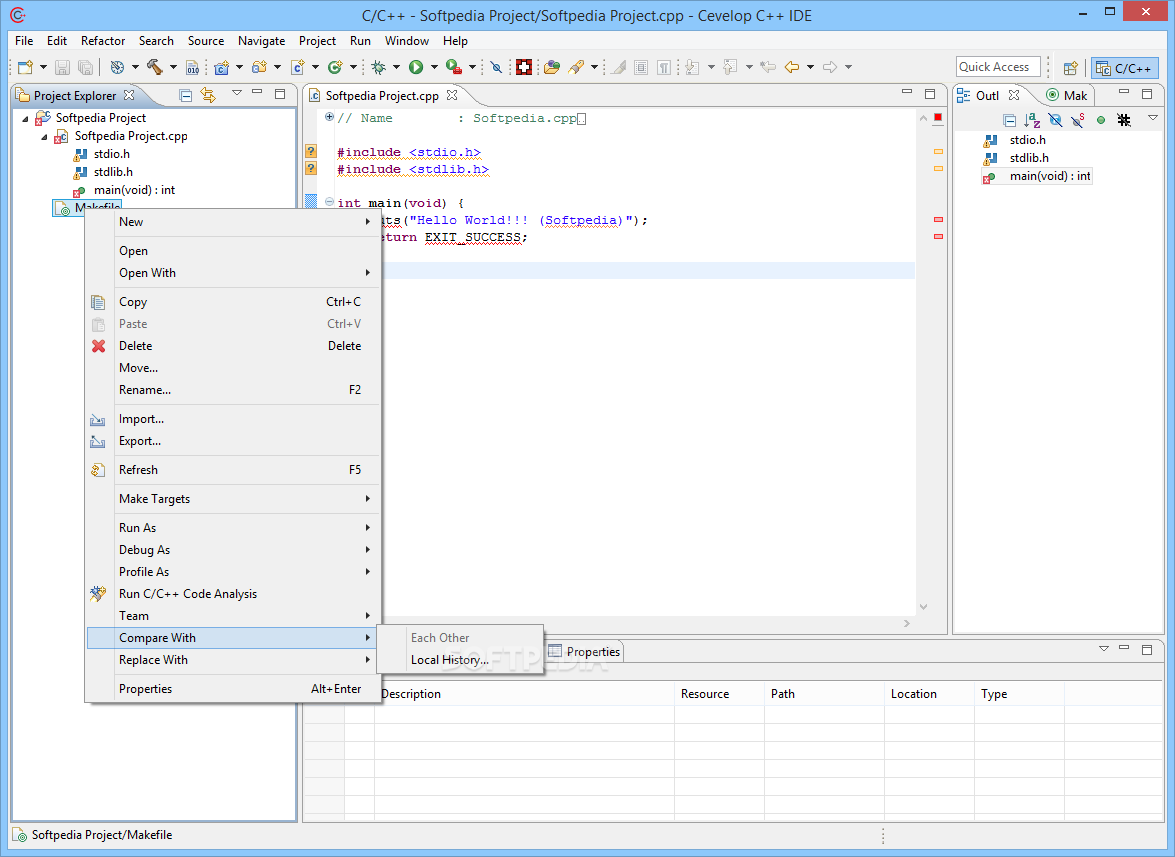Open the Problems panel view menu triangle

point(1104,649)
